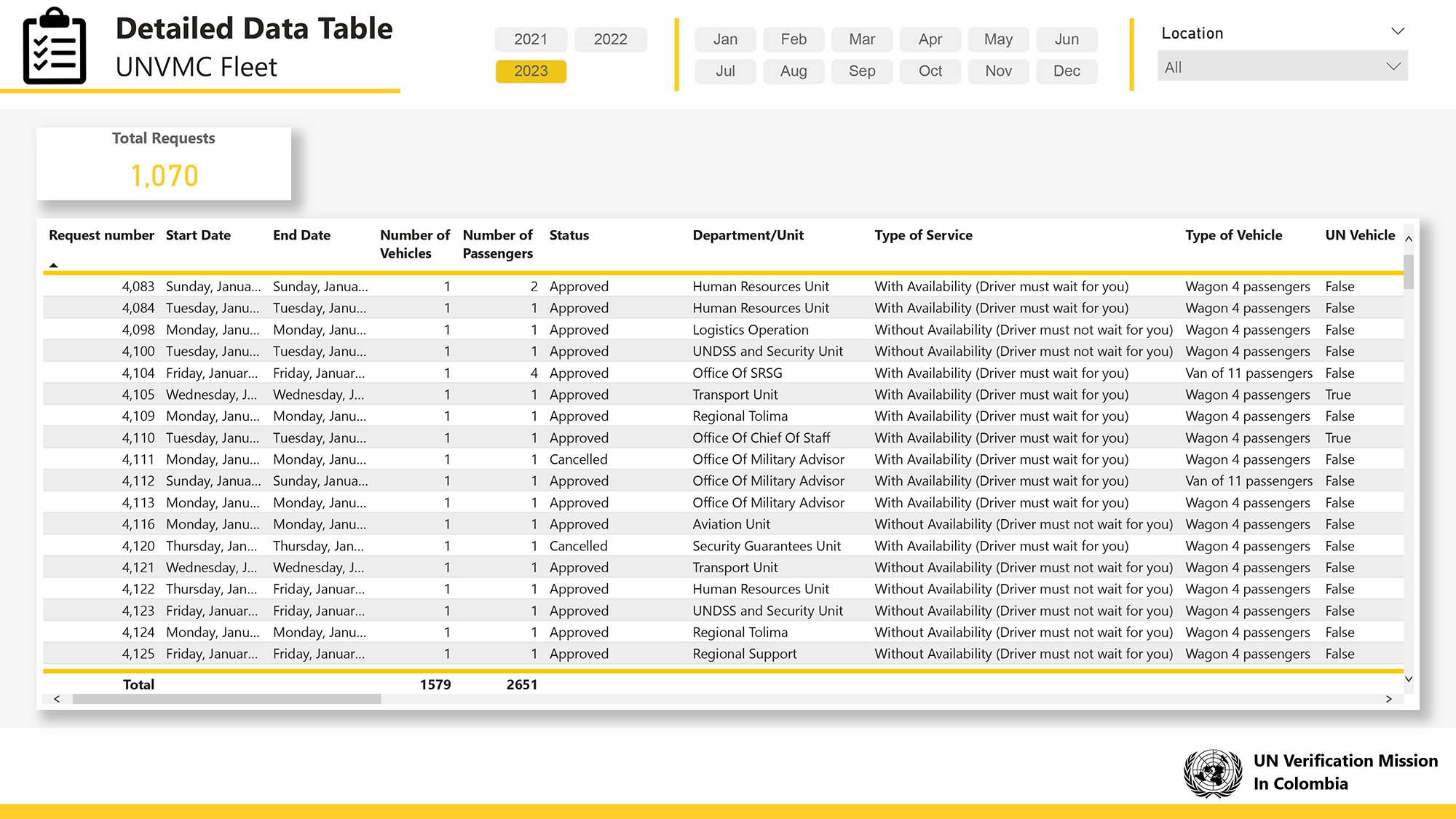Click 'Office Of SRSG' department cell
Image resolution: width=1456 pixels, height=819 pixels.
pyautogui.click(x=737, y=373)
